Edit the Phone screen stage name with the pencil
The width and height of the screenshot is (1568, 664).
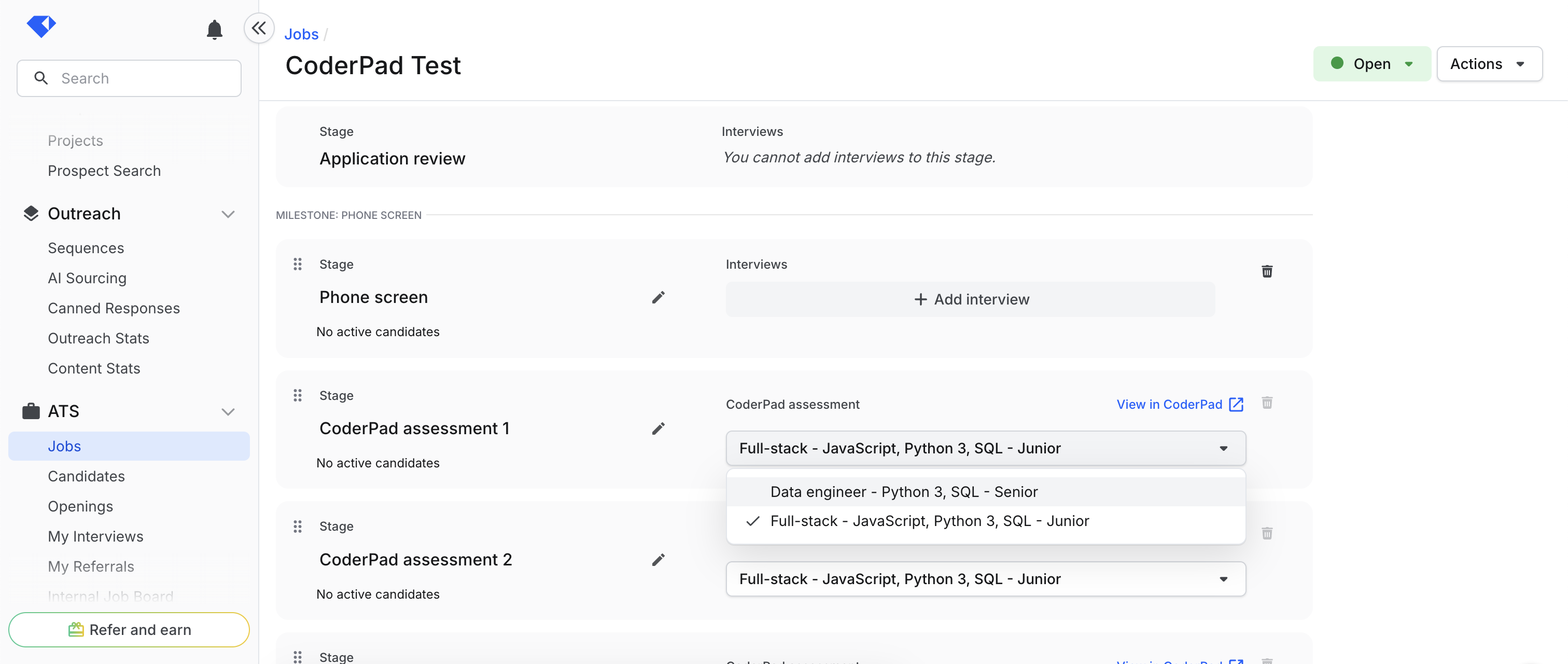[658, 297]
